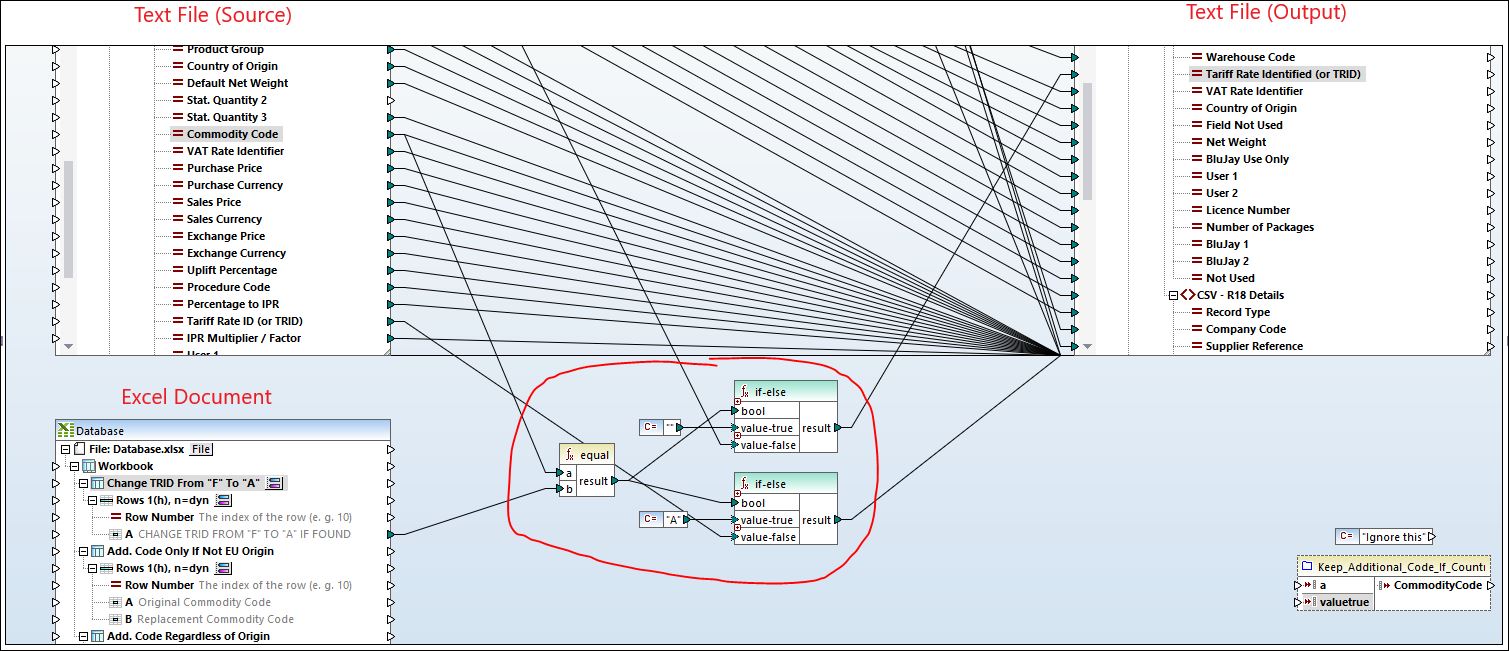Select the Tariff Rate Identified (or TRID) field
This screenshot has height=651, width=1509.
click(1284, 74)
